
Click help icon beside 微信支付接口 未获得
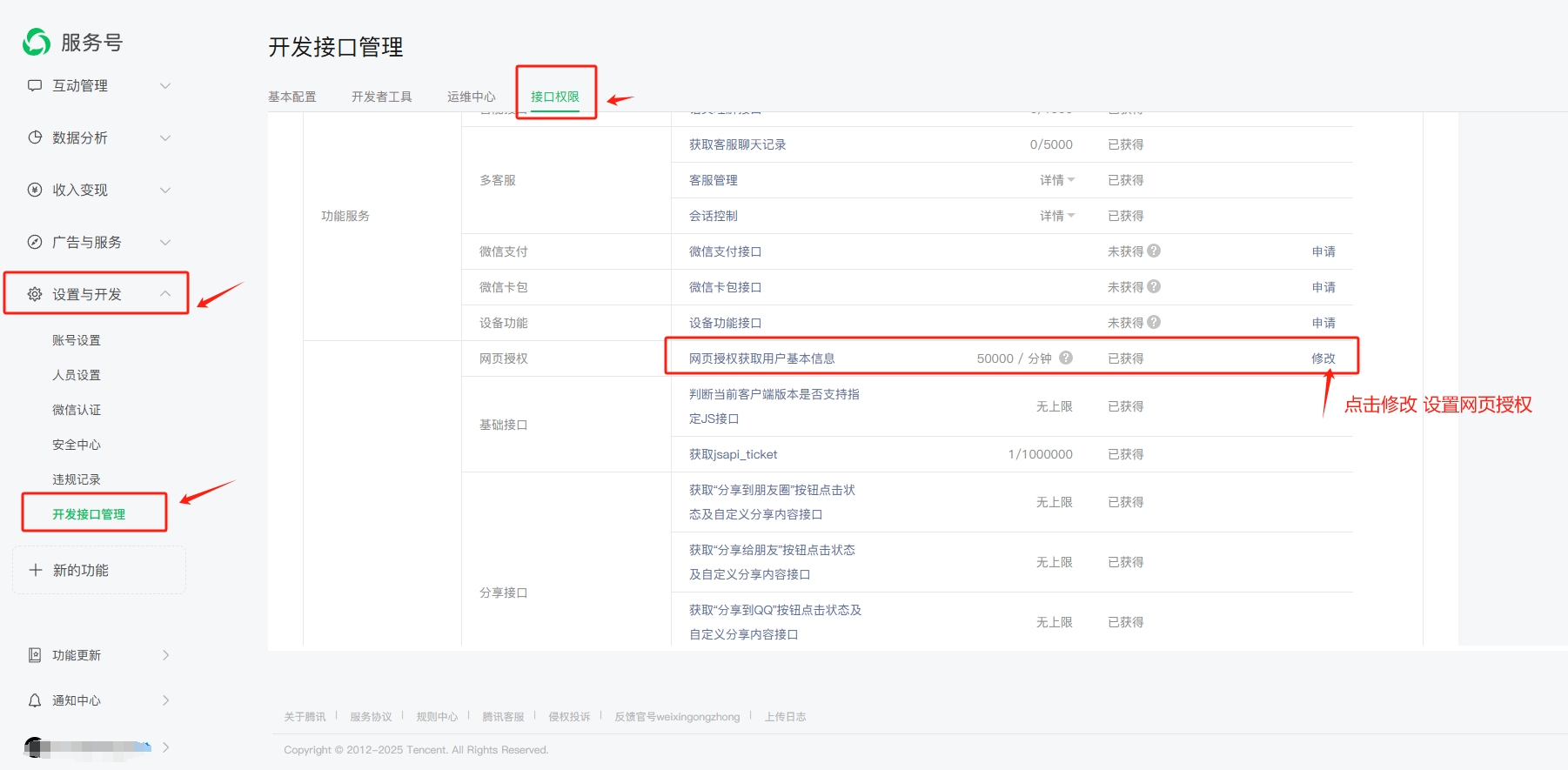1154,251
